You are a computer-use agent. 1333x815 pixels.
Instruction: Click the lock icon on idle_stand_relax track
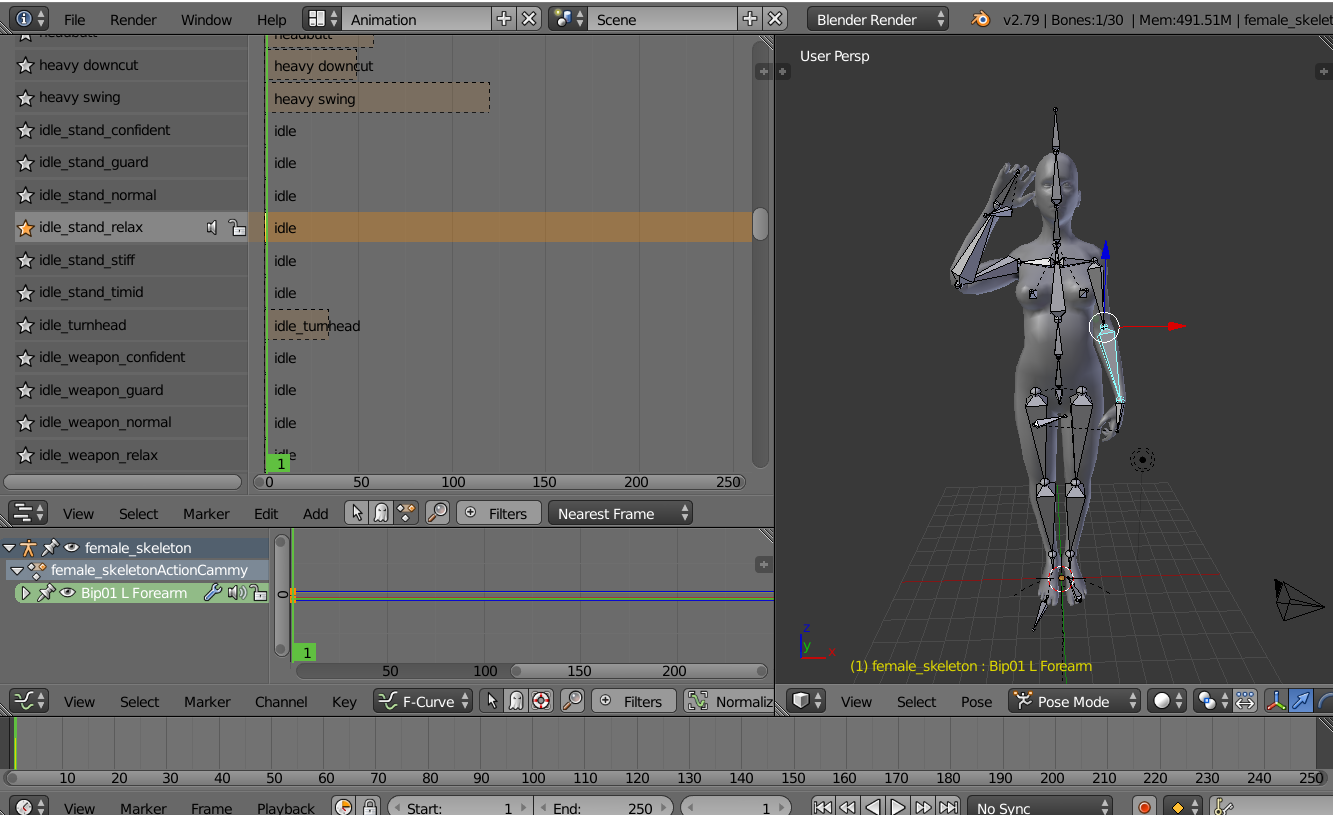click(x=237, y=228)
